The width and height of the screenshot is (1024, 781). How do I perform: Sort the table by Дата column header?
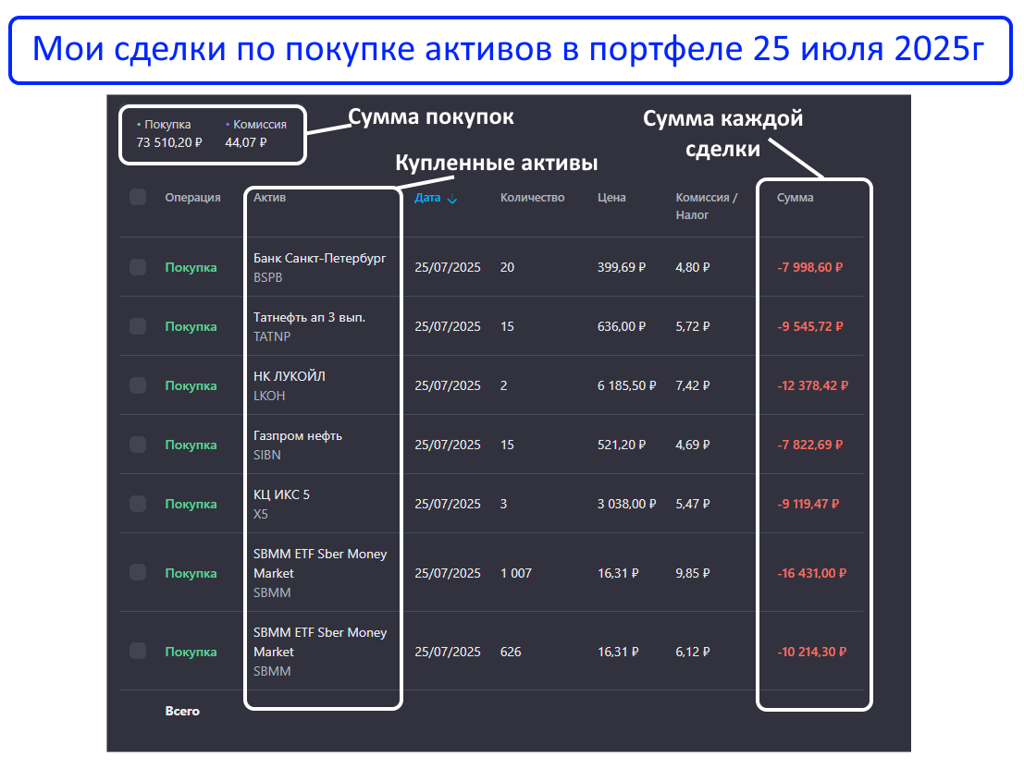(427, 198)
